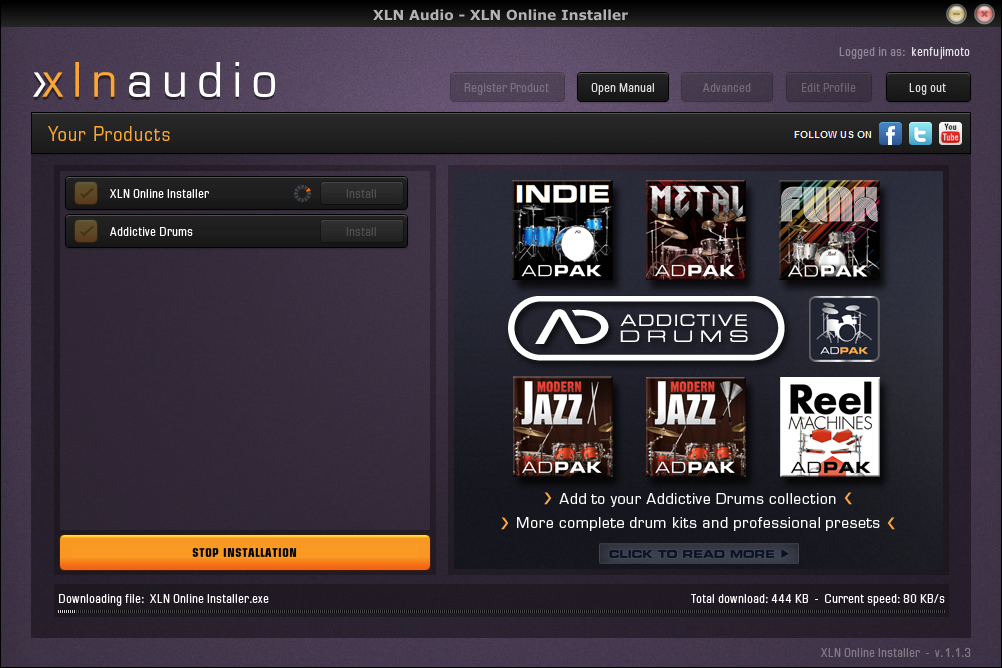This screenshot has height=668, width=1002.
Task: Click the Register Product button
Action: point(507,88)
